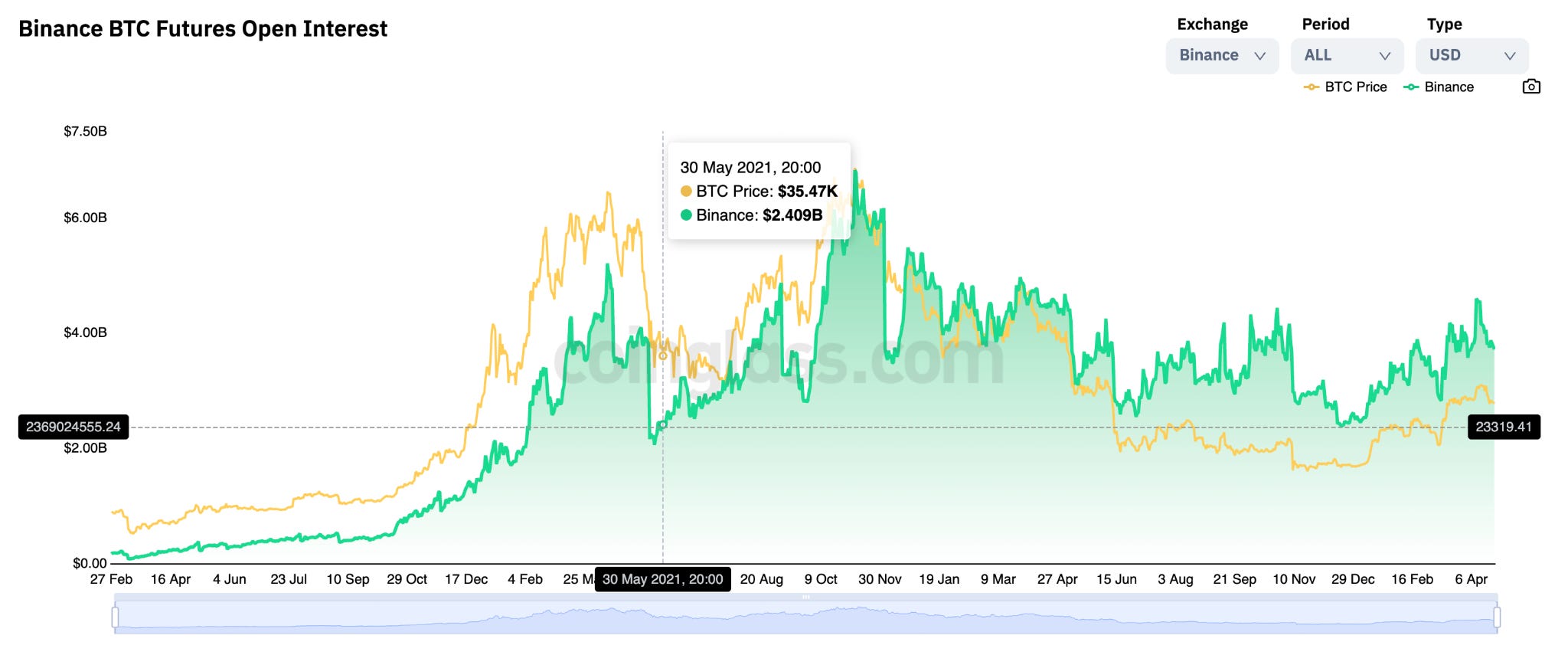Open the Type dropdown showing USD
The image size is (1568, 655).
(1472, 56)
